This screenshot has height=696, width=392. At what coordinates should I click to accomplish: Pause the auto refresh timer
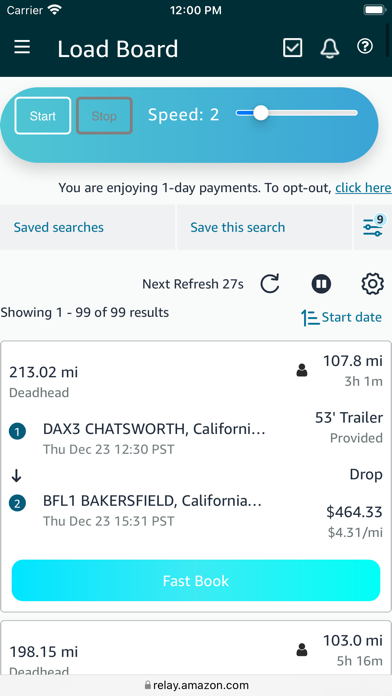coord(321,284)
